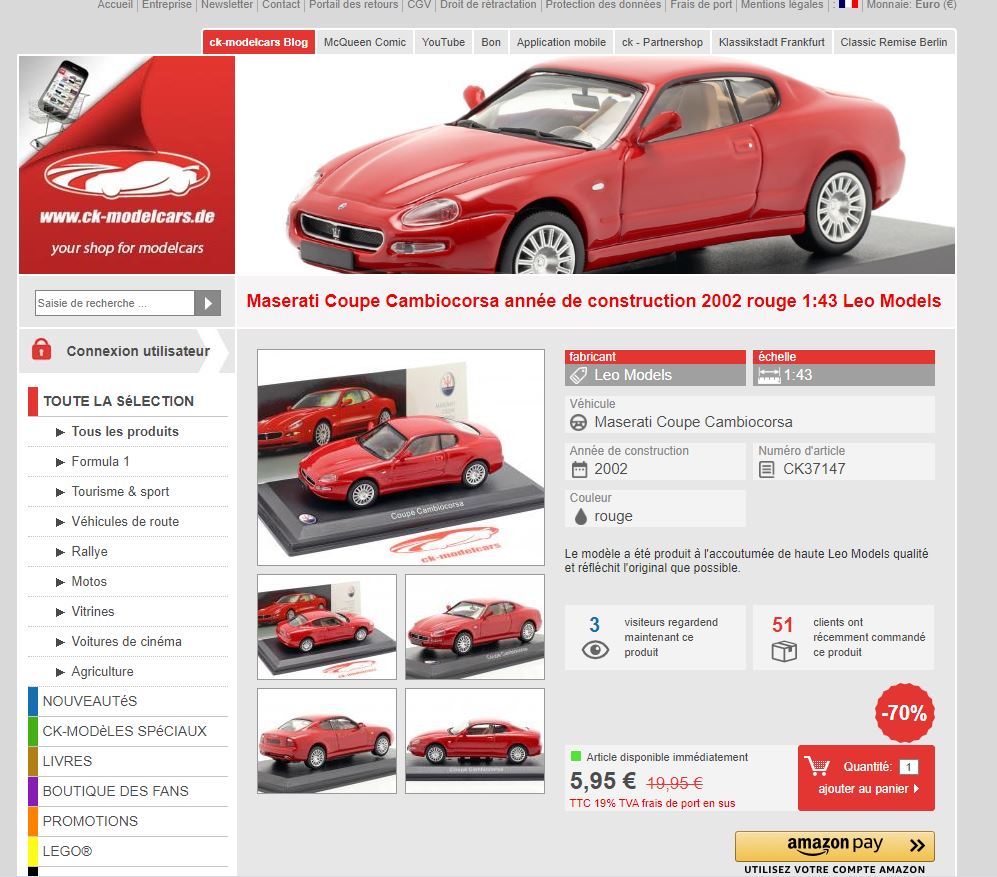
Task: Click the French flag language icon
Action: 848,4
